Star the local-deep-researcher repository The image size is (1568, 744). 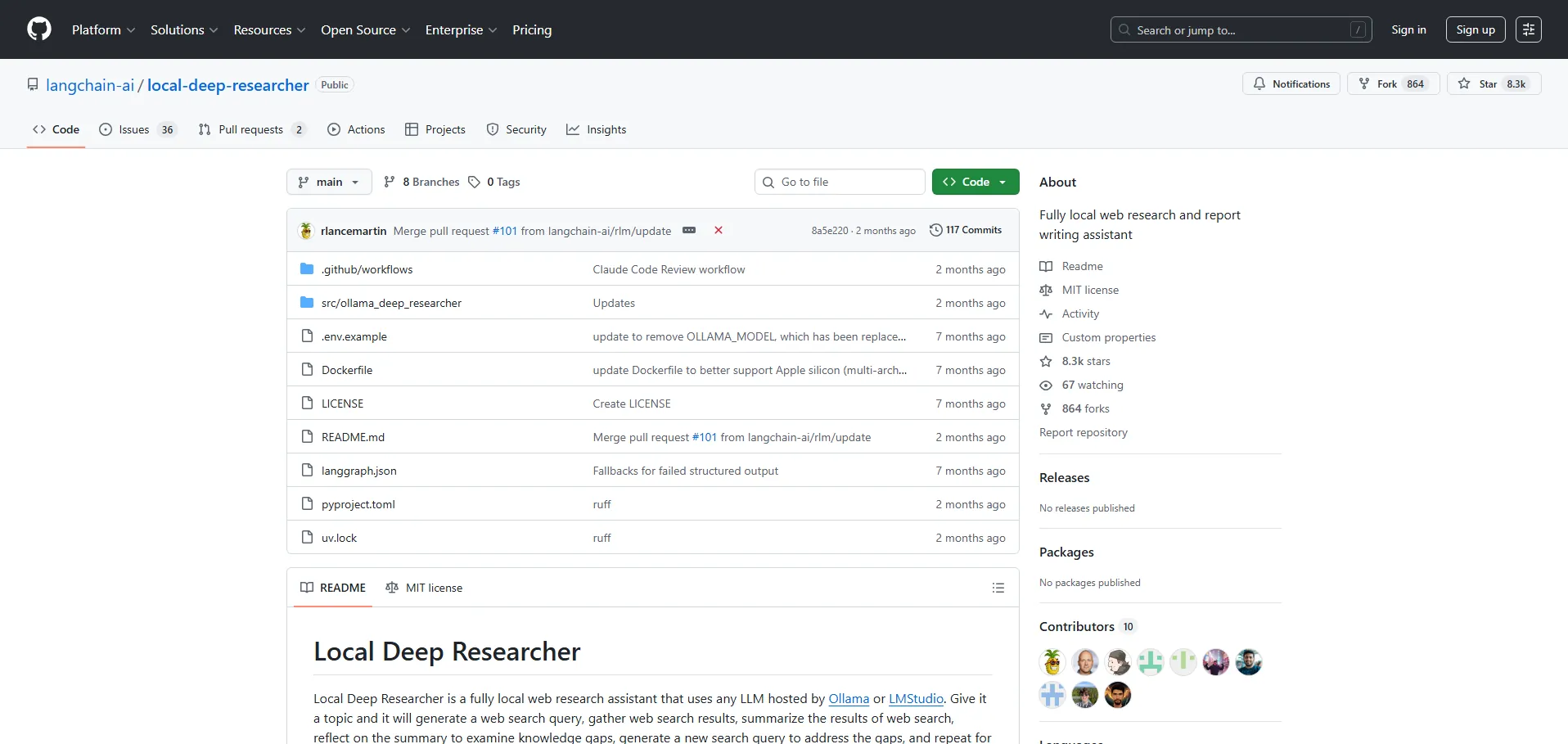(1494, 84)
